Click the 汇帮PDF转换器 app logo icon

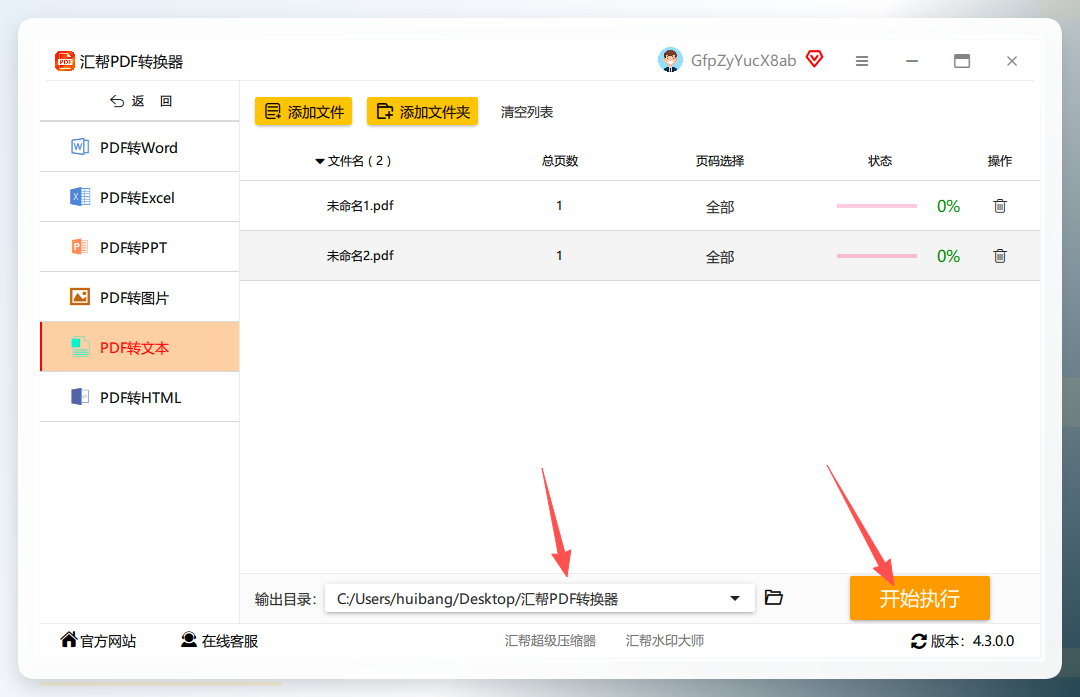tap(65, 61)
